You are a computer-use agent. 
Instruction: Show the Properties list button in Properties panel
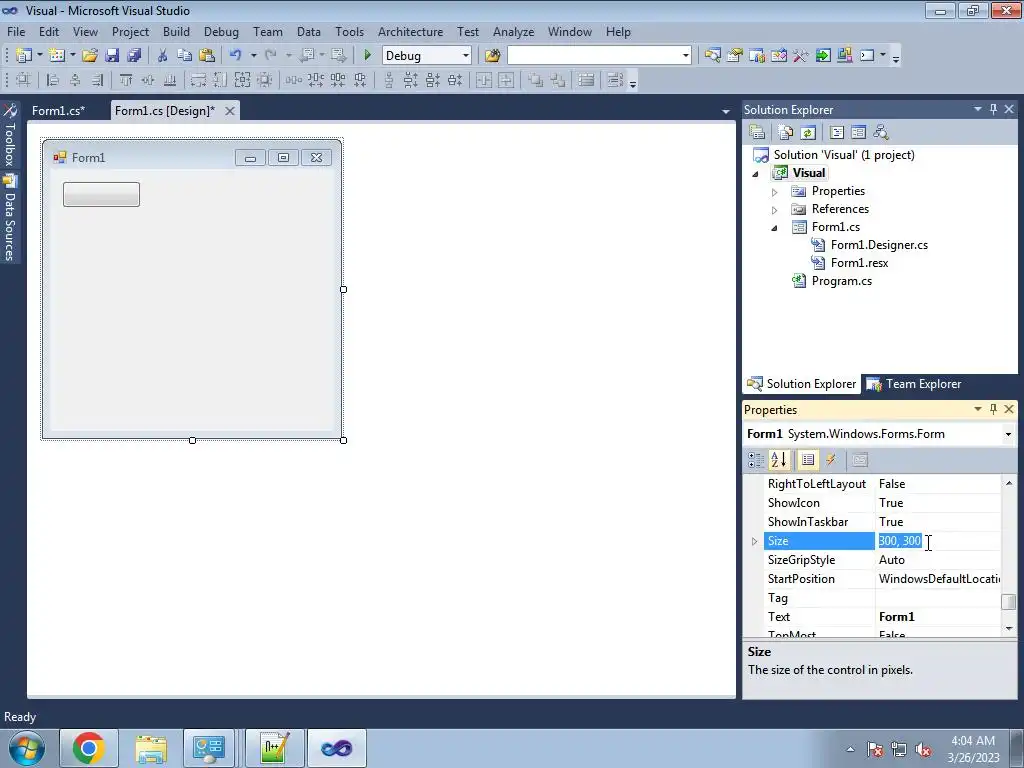point(808,460)
